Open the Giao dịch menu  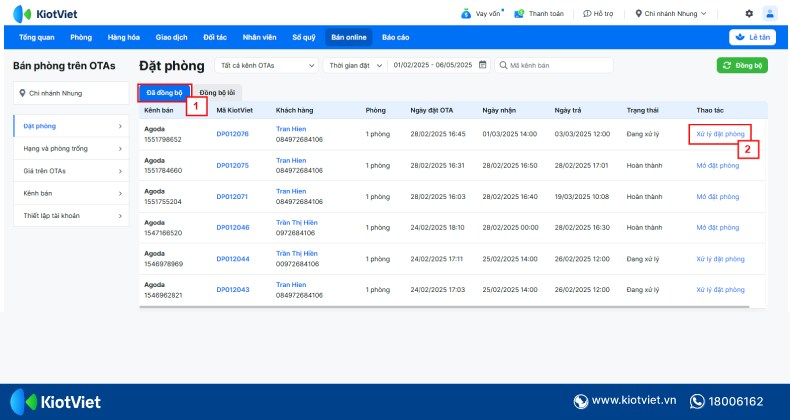click(x=171, y=37)
